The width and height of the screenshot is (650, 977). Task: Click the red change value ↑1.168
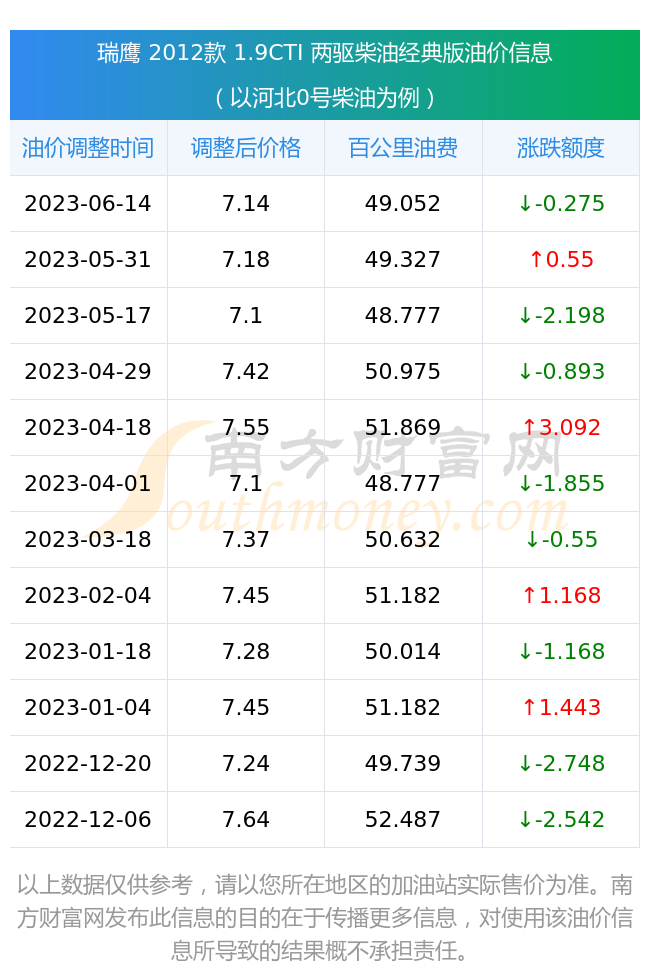(562, 596)
